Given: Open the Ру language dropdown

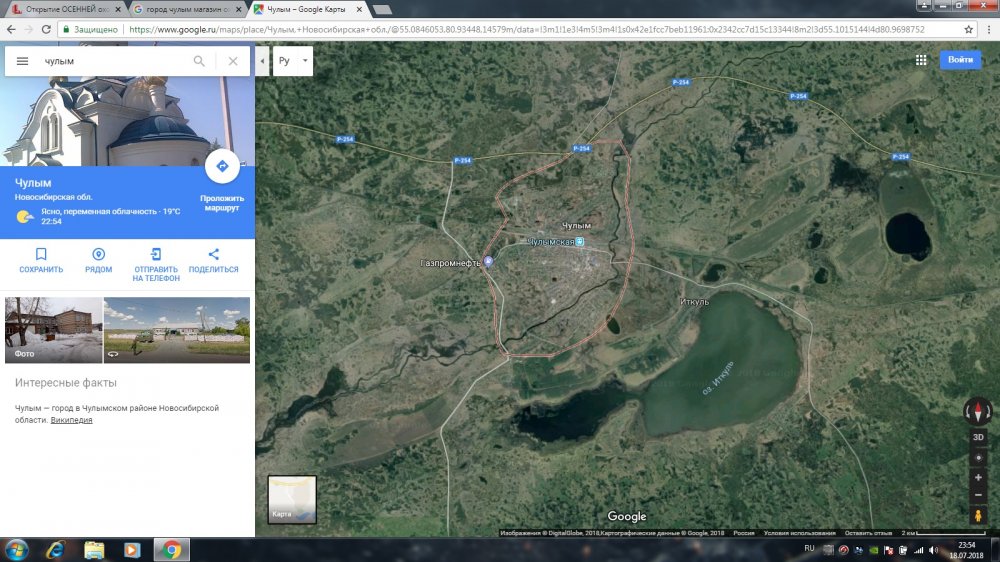Looking at the screenshot, I should point(294,61).
